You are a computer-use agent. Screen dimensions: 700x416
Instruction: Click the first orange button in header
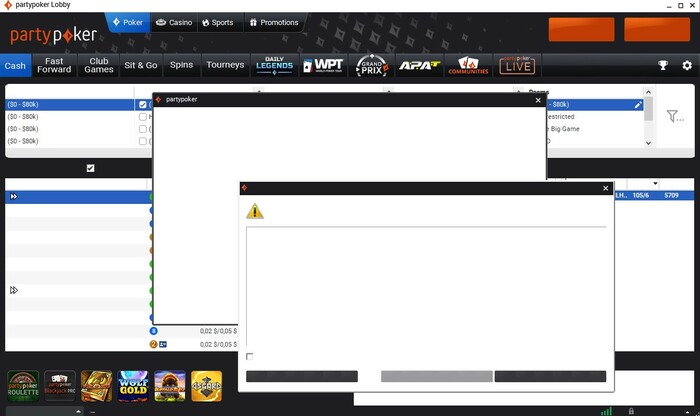pos(581,29)
